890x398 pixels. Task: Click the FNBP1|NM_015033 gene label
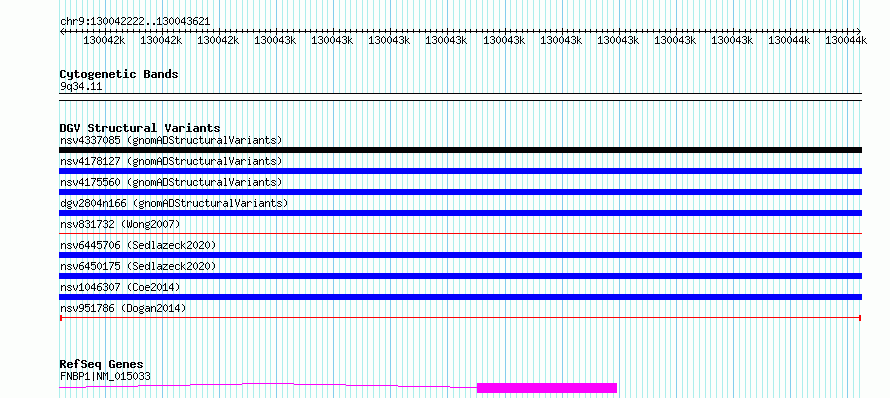coord(105,376)
